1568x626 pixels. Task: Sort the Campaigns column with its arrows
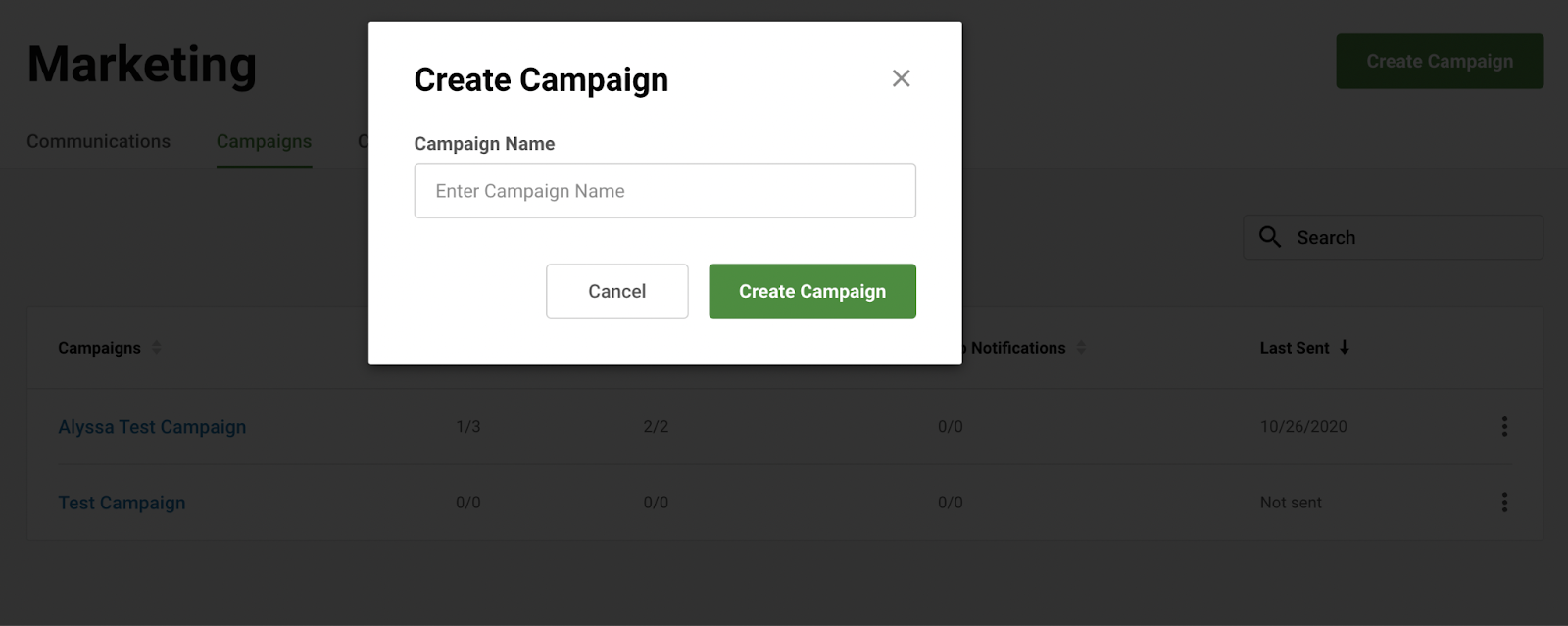click(156, 347)
